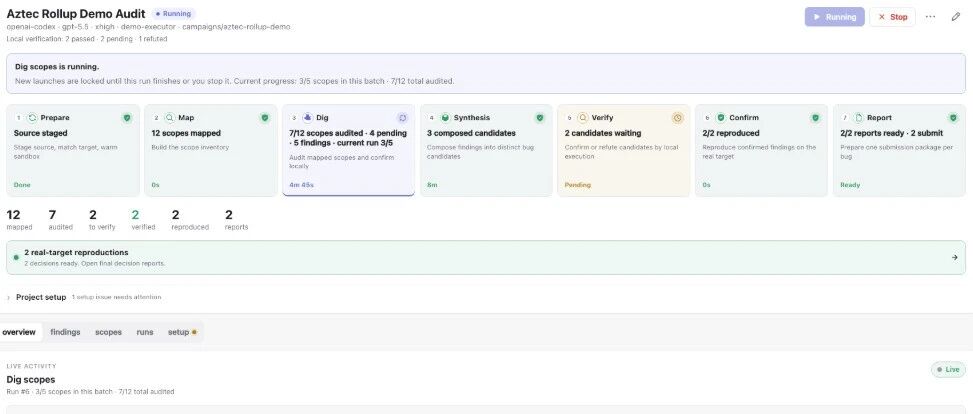
Task: Click the 'Ready' label on Report card
Action: (850, 185)
